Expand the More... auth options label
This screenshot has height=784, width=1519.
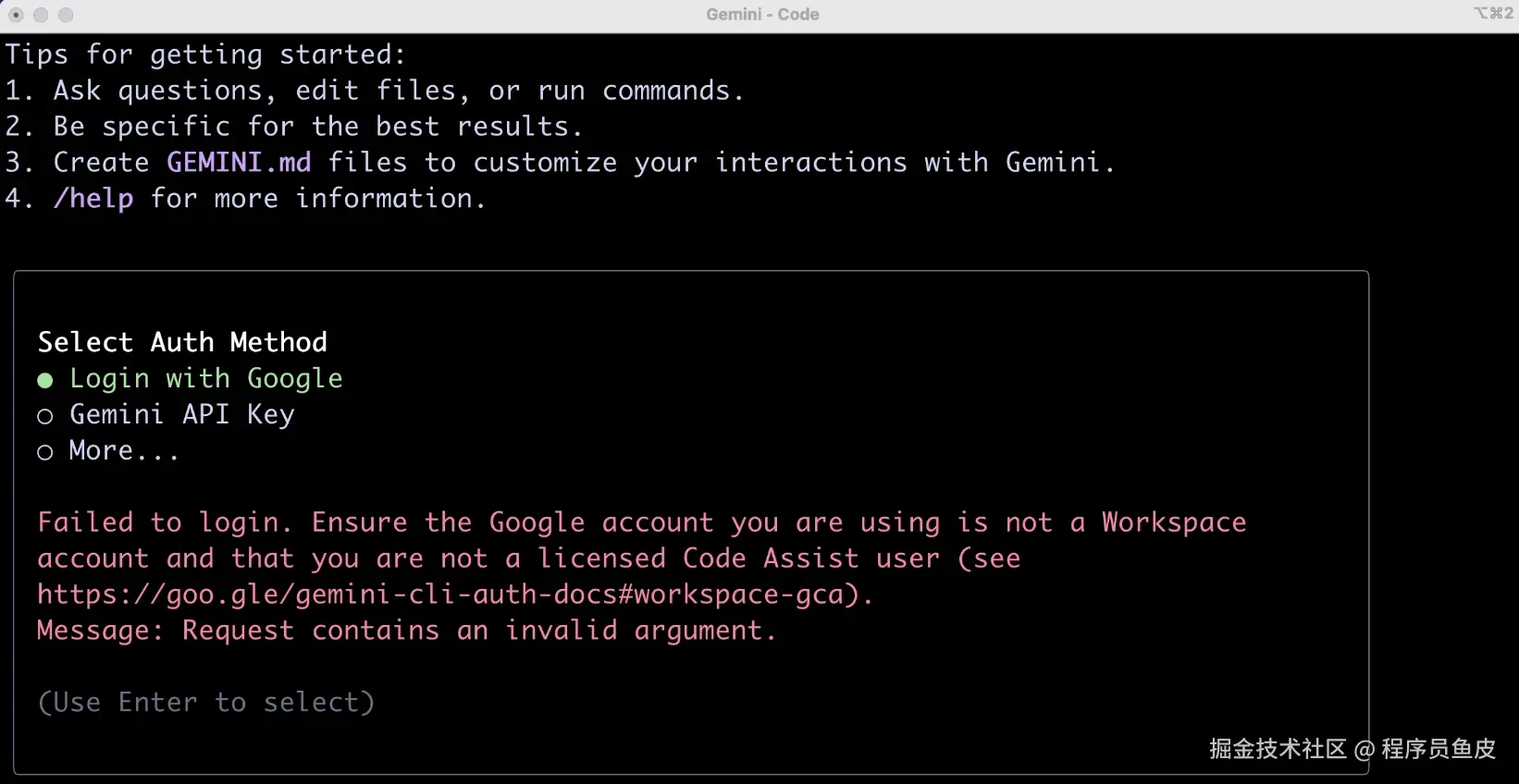(123, 450)
